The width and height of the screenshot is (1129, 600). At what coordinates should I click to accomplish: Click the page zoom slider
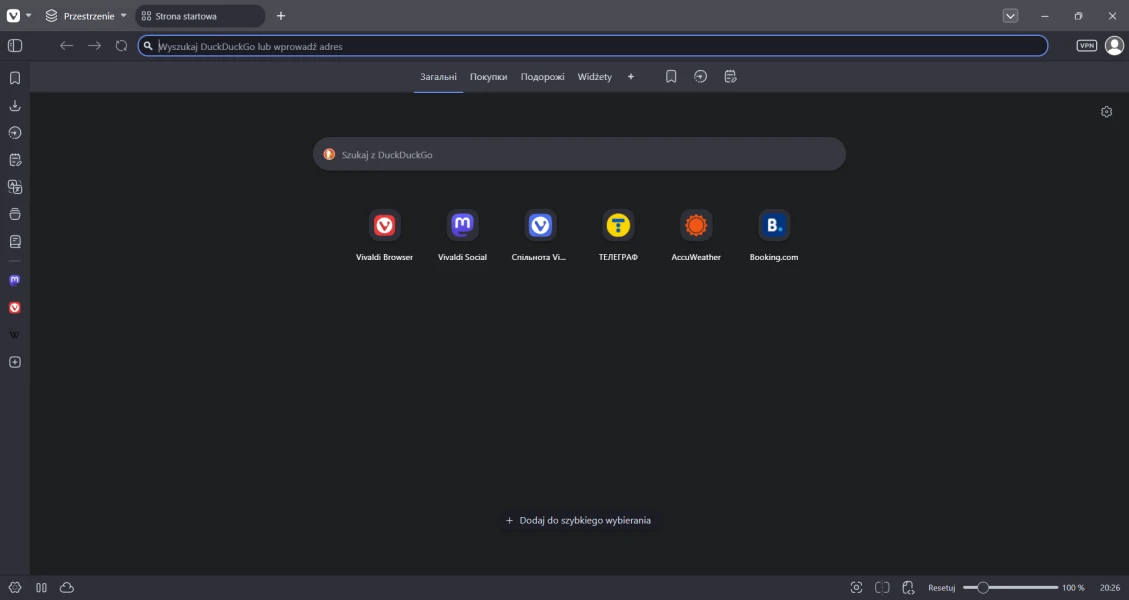[1010, 588]
